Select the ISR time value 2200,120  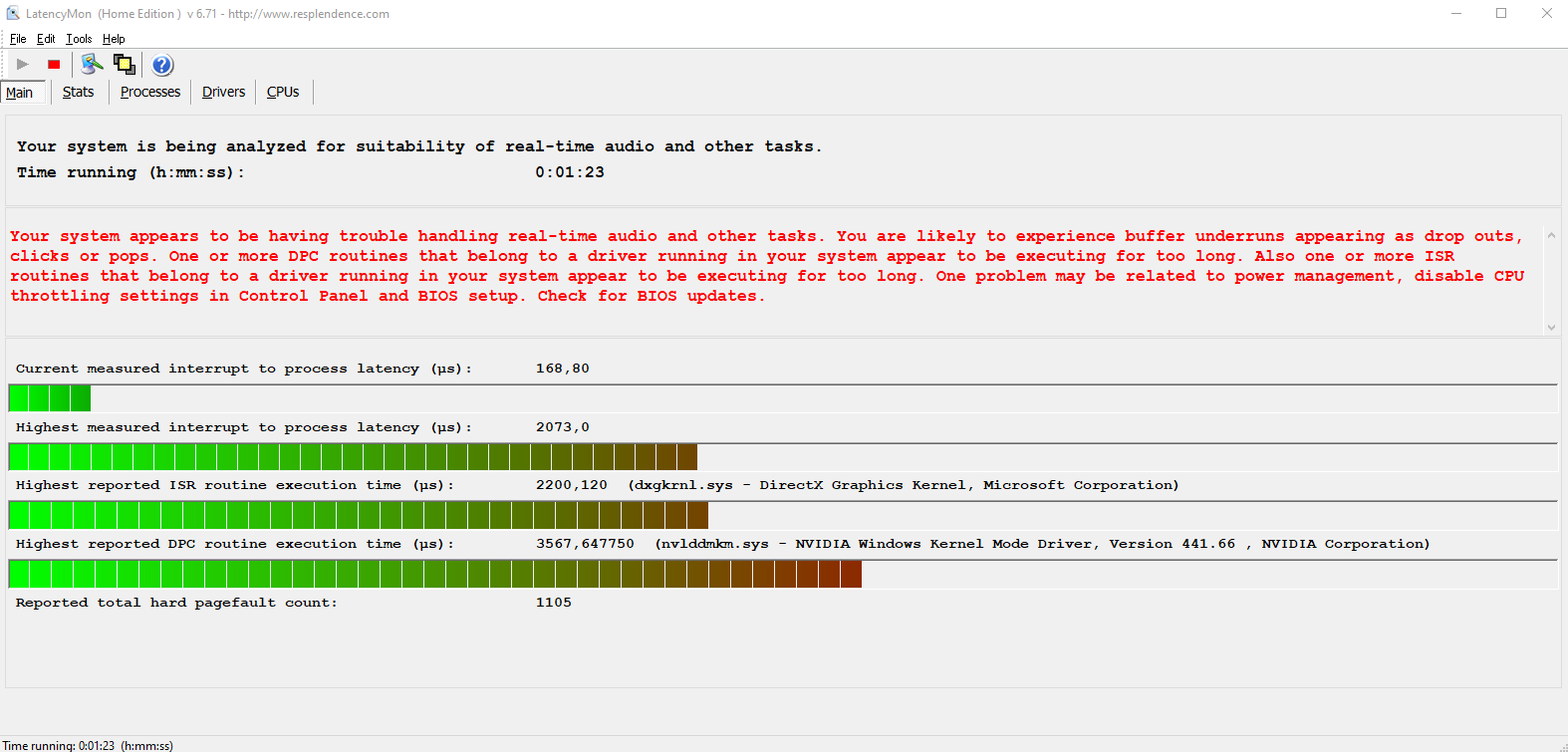(572, 485)
